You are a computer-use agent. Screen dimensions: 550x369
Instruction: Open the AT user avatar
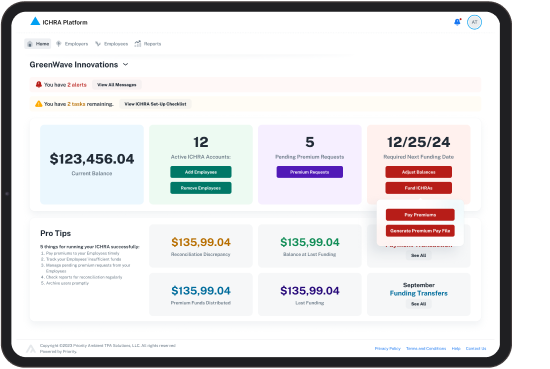point(474,22)
